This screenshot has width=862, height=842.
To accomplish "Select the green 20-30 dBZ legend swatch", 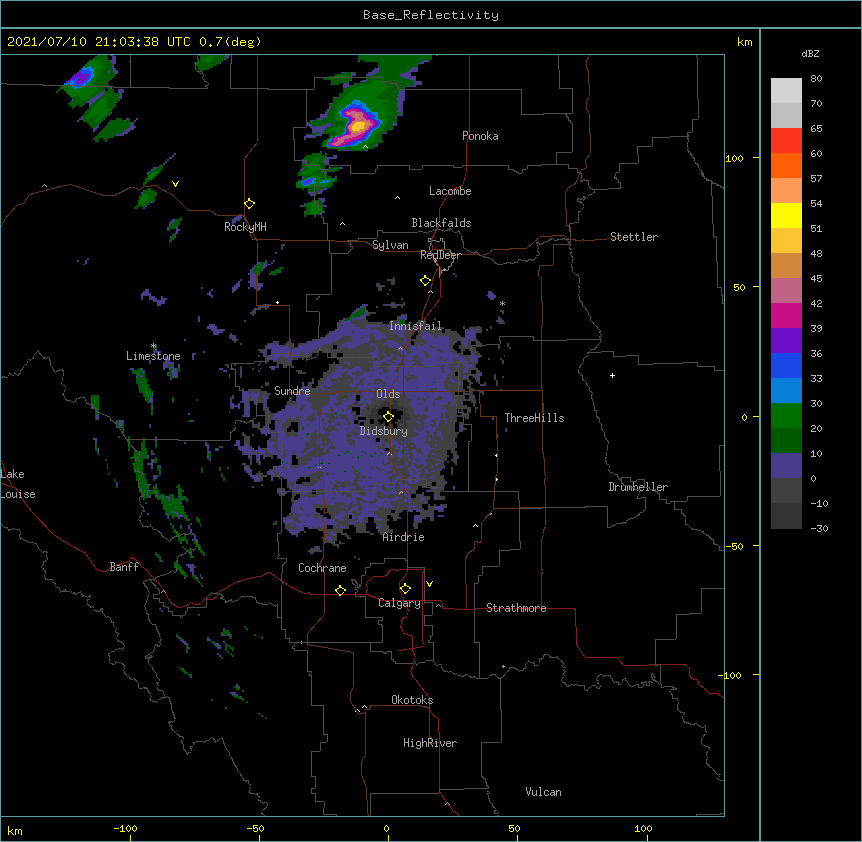I will click(x=786, y=416).
